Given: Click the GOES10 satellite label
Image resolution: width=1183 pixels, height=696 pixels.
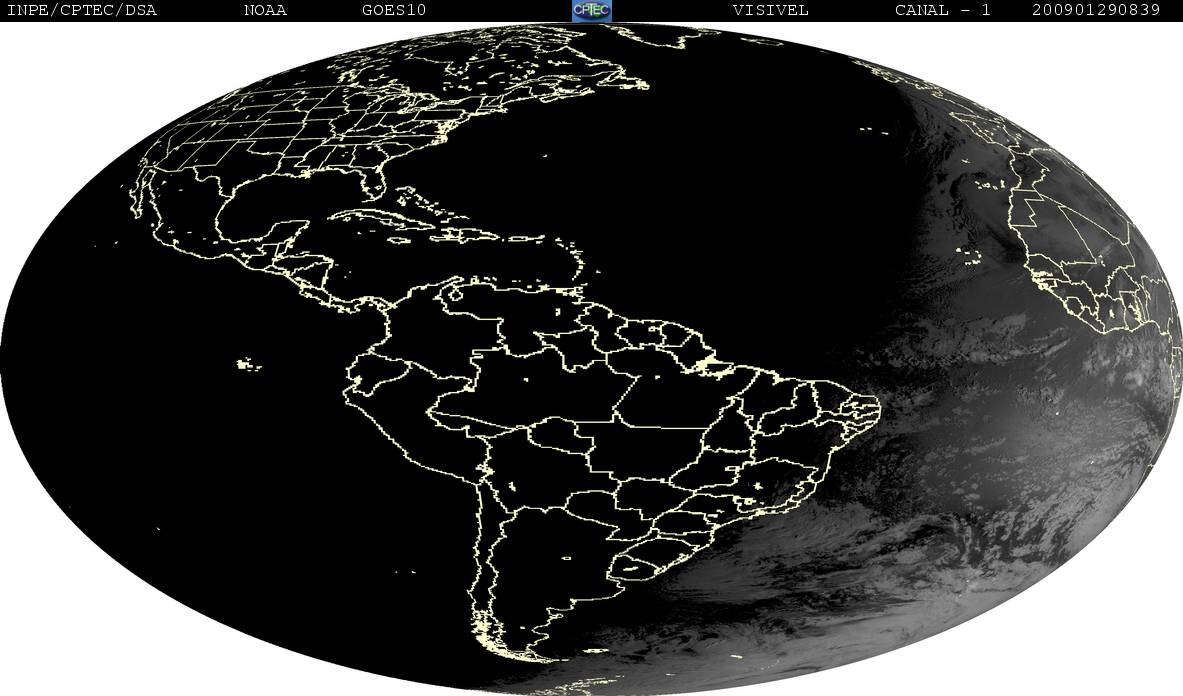Looking at the screenshot, I should tap(394, 10).
